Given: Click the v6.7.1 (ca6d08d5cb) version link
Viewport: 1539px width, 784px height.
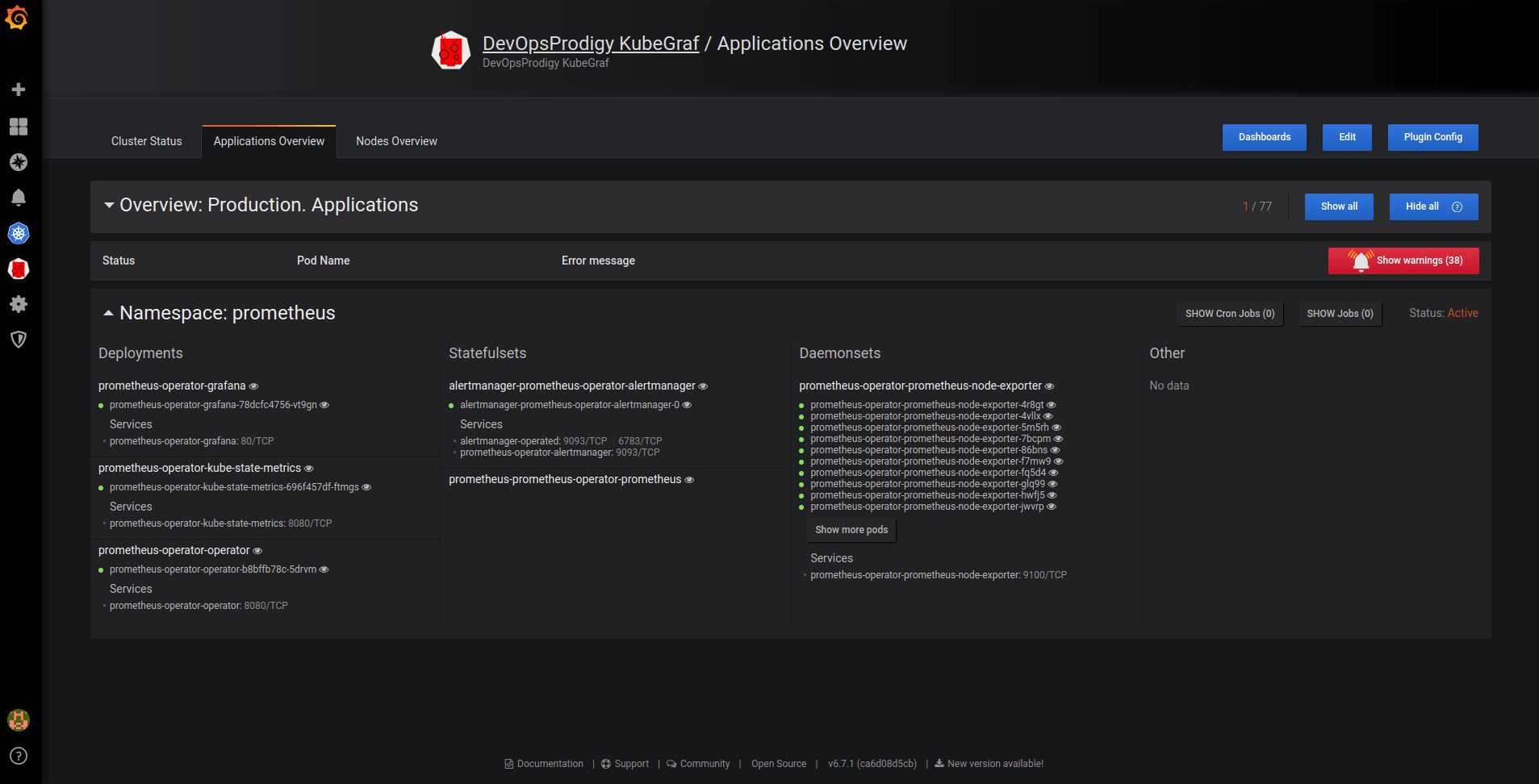Looking at the screenshot, I should [872, 764].
